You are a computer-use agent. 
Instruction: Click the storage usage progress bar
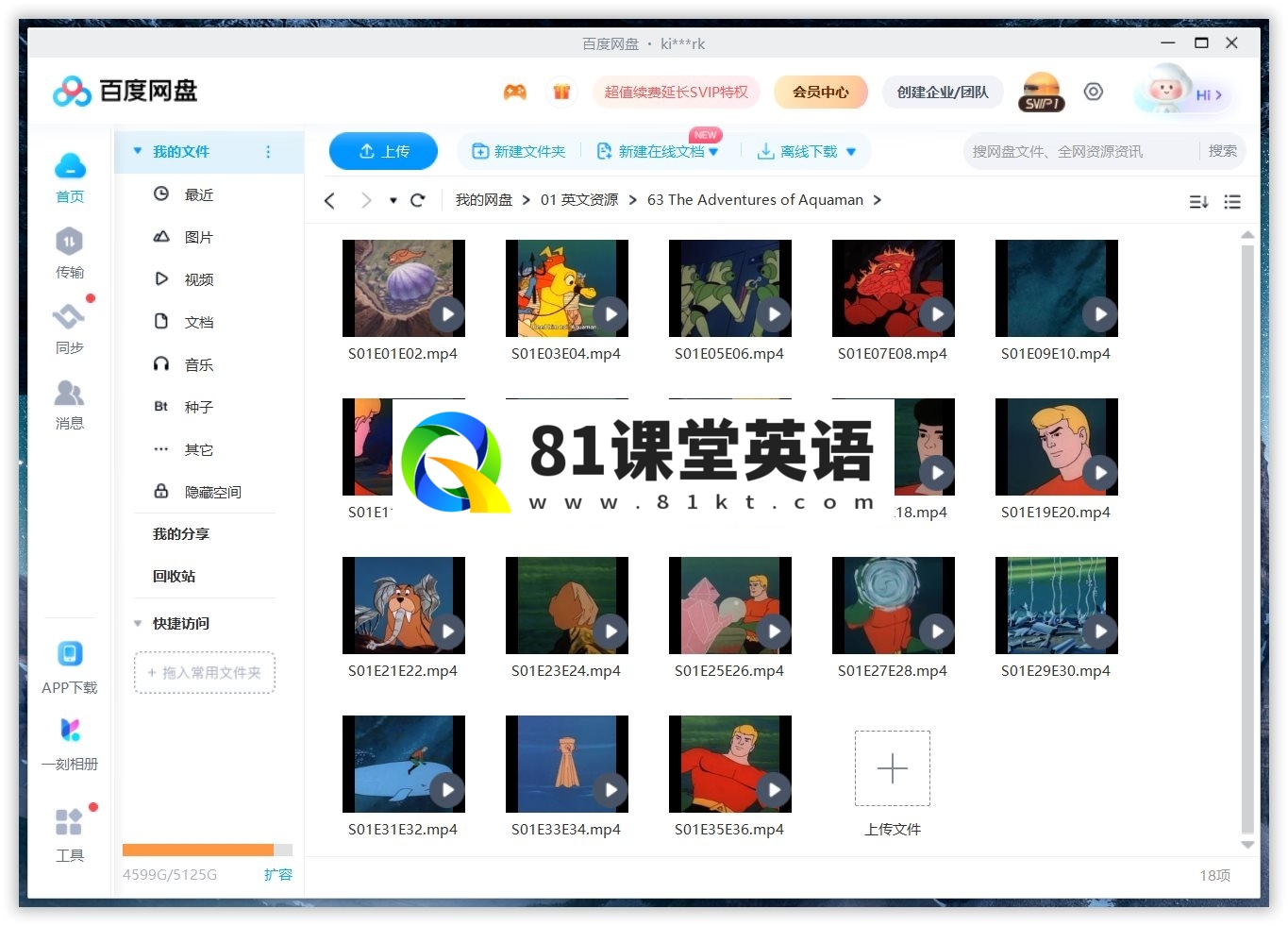coord(208,850)
